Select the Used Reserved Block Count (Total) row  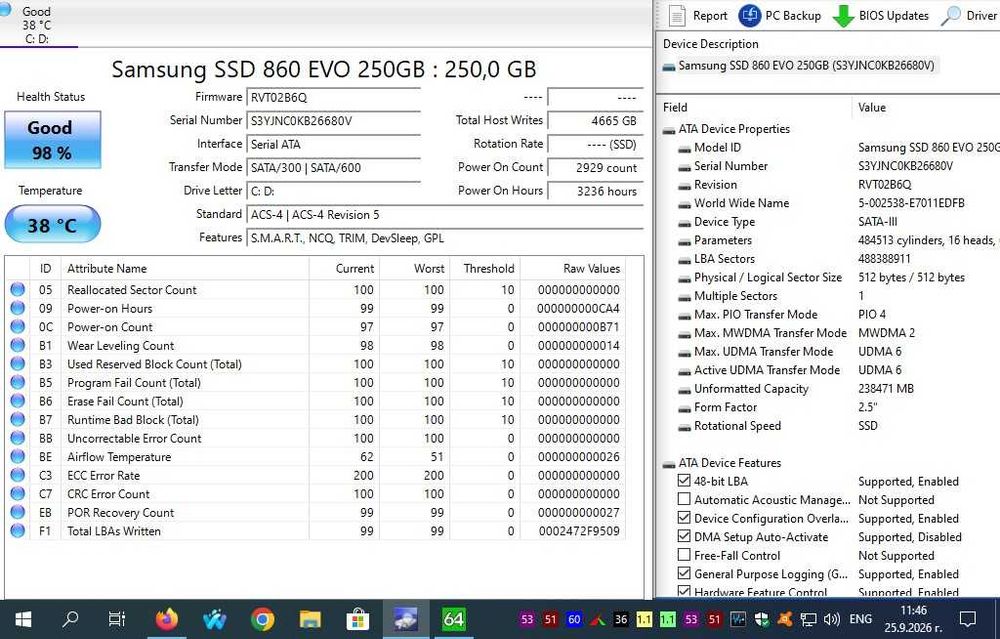(316, 364)
